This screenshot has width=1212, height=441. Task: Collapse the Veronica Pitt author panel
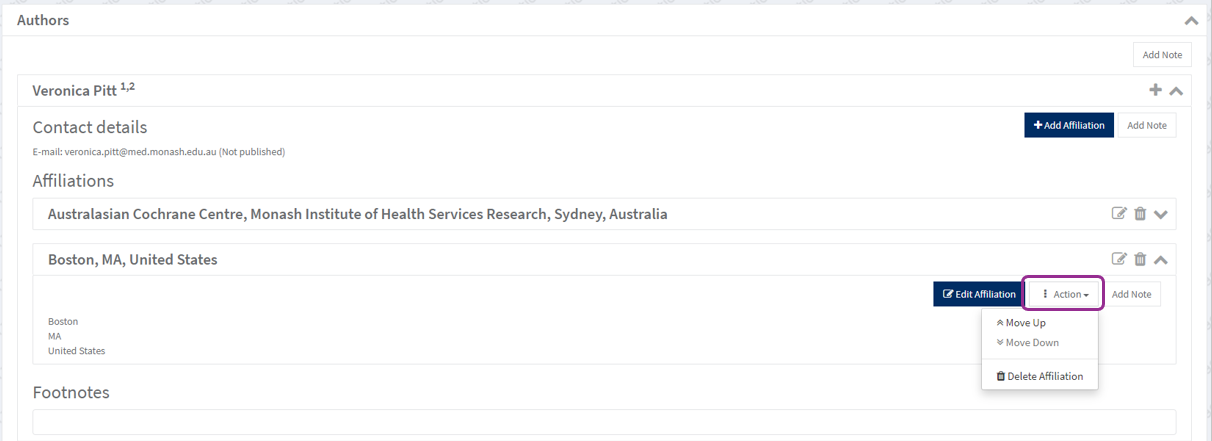(x=1176, y=91)
